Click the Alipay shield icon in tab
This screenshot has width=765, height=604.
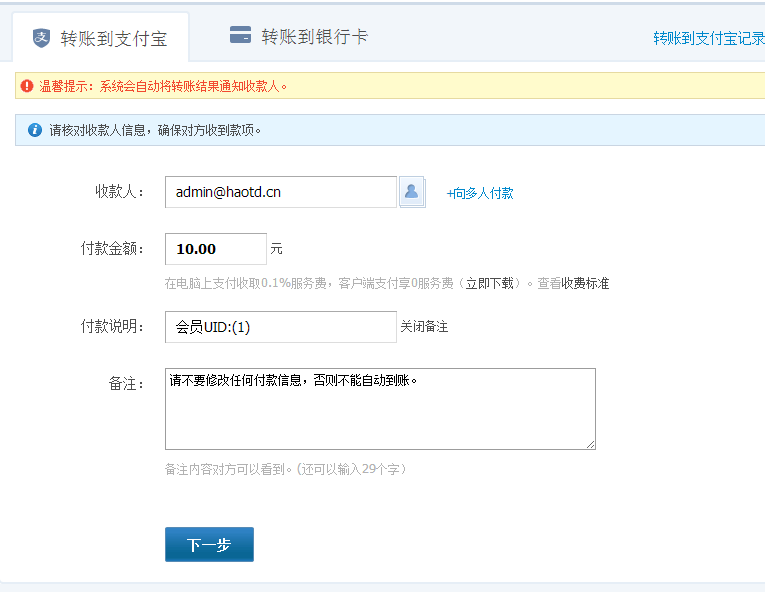41,38
